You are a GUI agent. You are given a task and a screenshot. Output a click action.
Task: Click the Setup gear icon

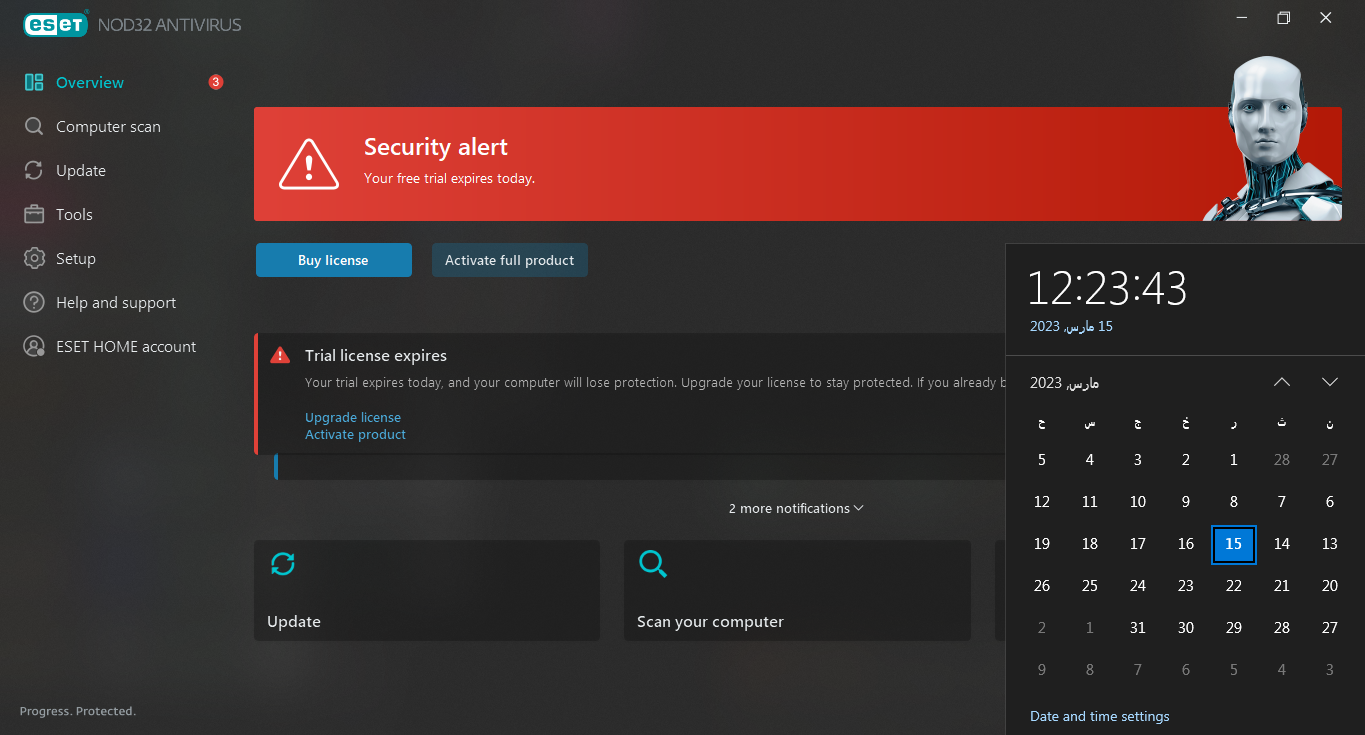(34, 259)
